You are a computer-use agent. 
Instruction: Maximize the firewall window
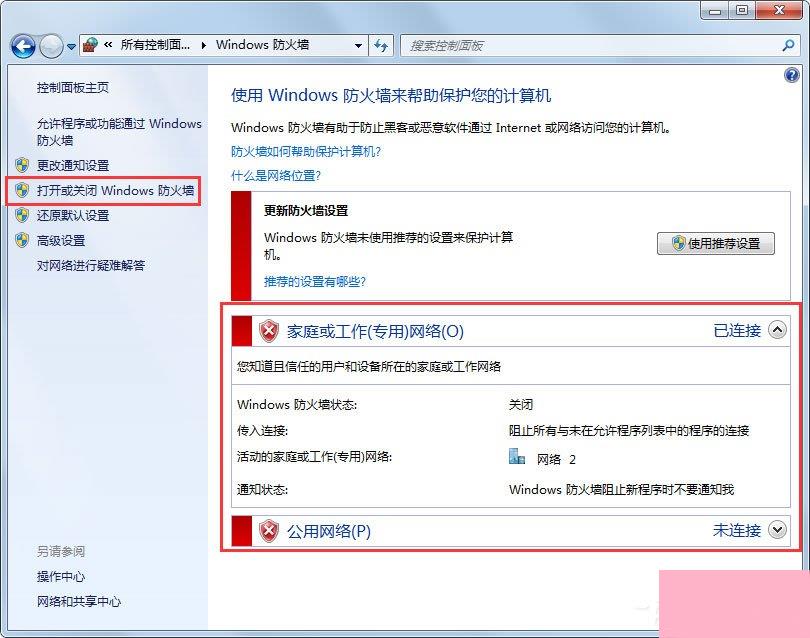pyautogui.click(x=742, y=10)
